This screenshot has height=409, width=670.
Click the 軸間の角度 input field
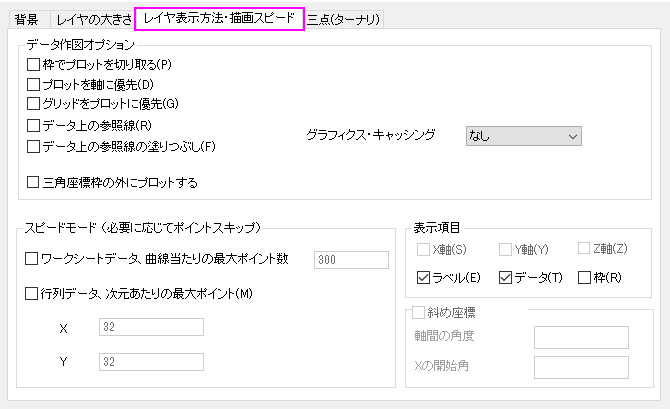[581, 337]
